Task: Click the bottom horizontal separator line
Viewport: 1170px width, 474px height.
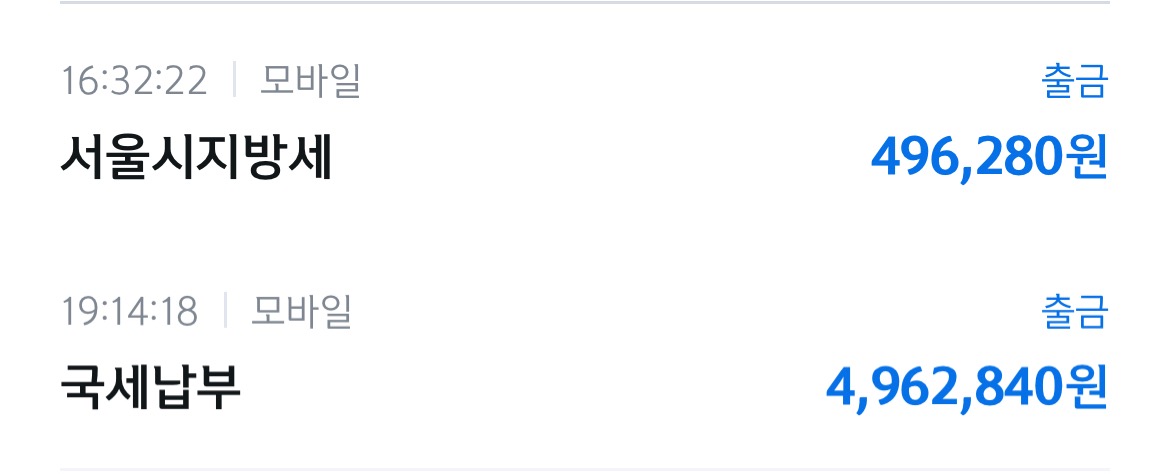Action: tap(585, 468)
